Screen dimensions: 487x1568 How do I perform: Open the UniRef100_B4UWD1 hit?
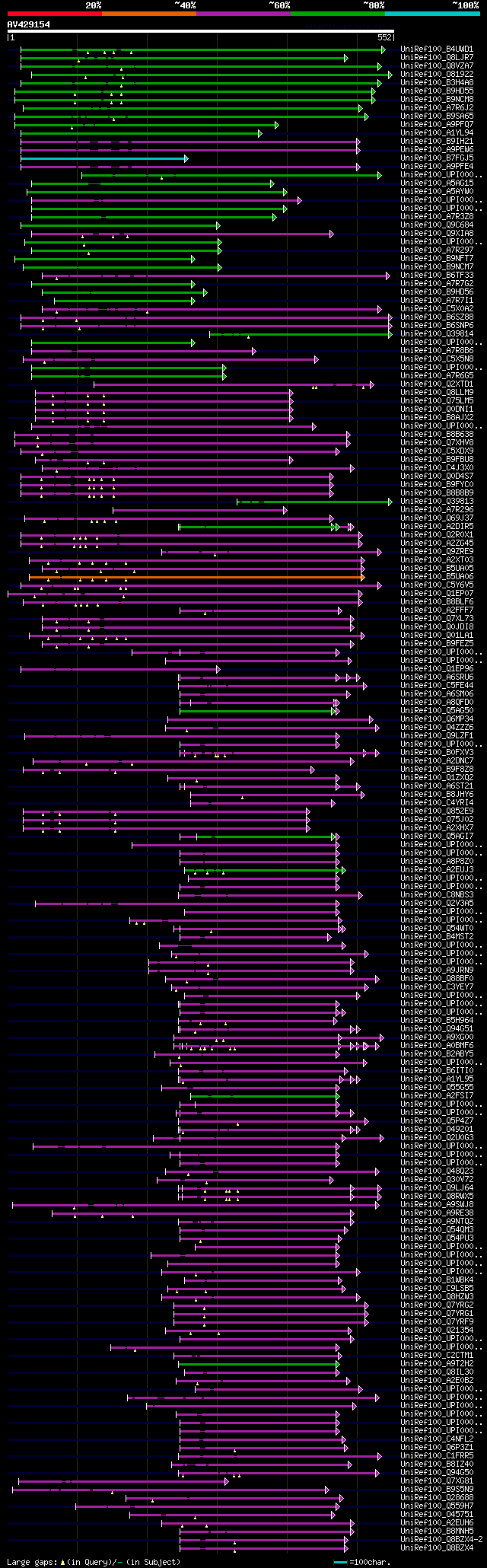pyautogui.click(x=437, y=49)
